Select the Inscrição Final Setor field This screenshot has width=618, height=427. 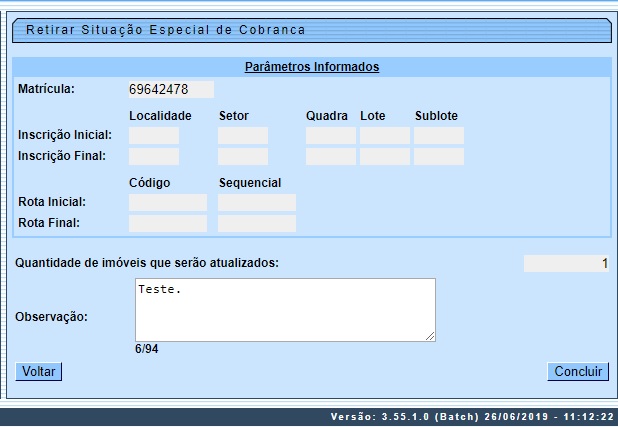pos(243,156)
